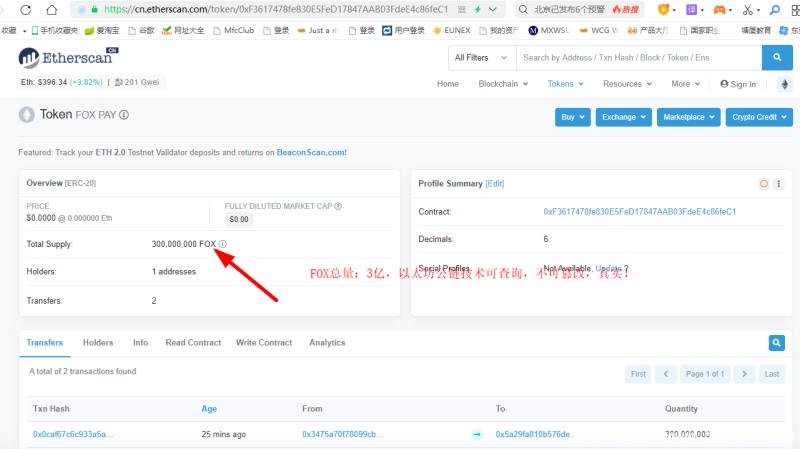Click the next page arrow
800x449 pixels.
(x=744, y=374)
